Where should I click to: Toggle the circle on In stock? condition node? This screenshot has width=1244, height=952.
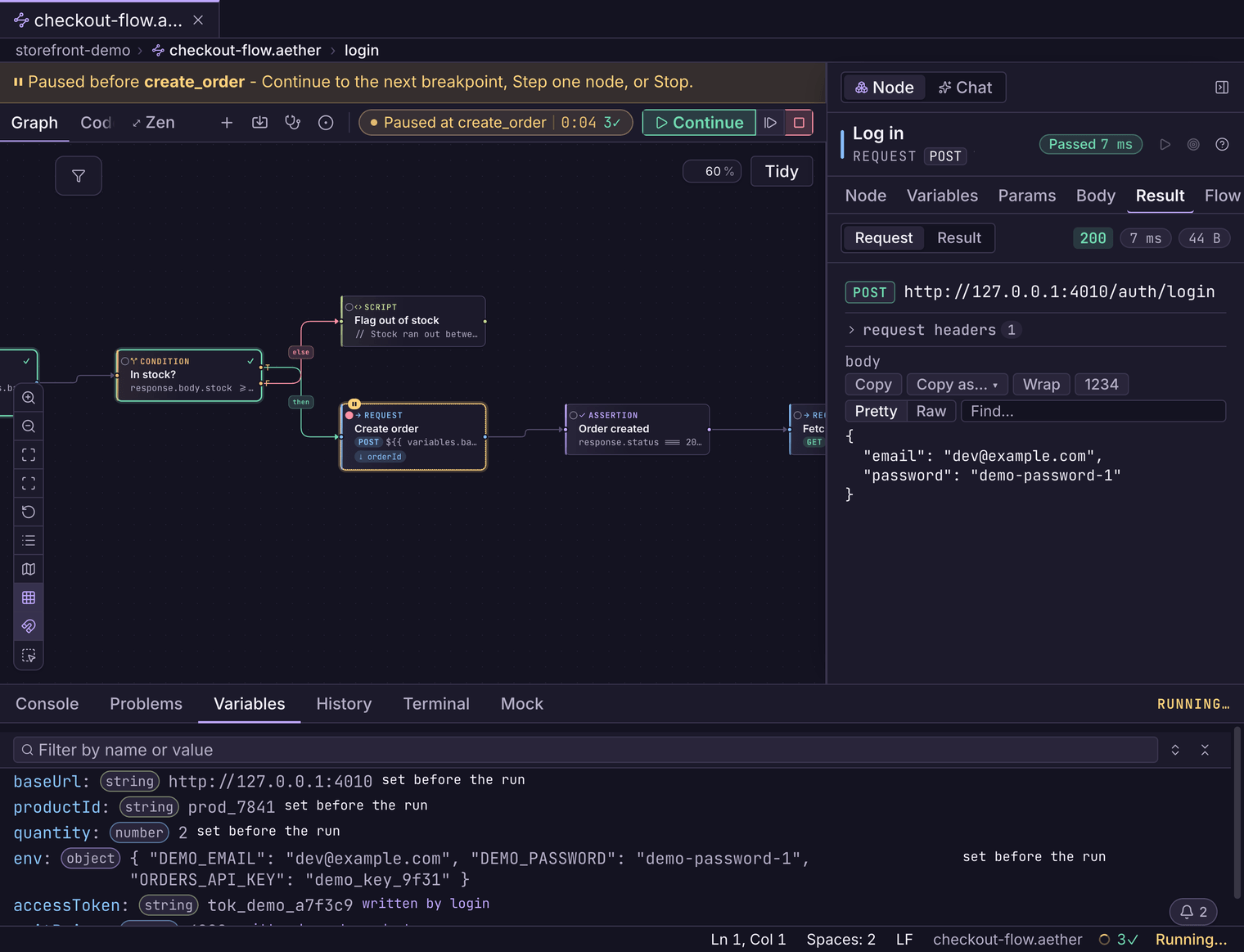(125, 361)
